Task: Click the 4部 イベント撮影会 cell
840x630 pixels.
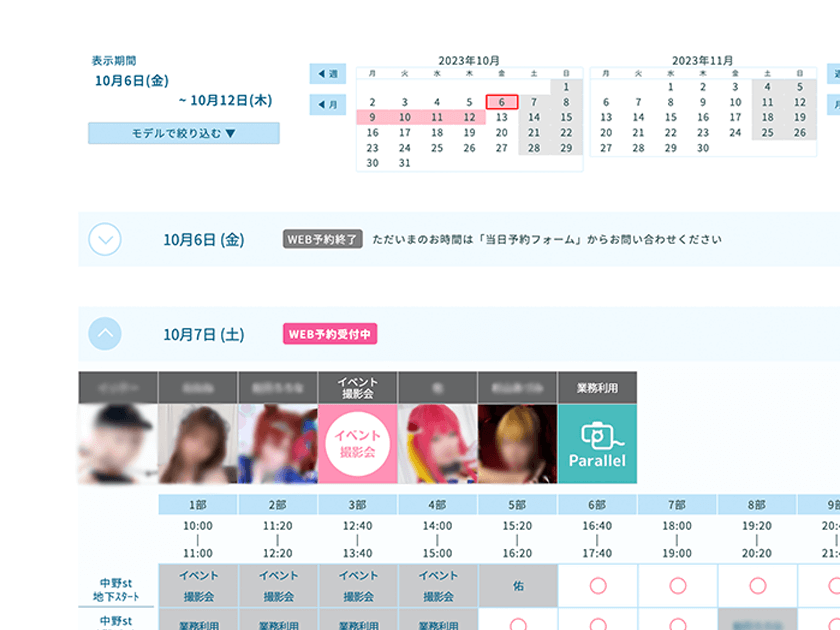Action: tap(438, 586)
